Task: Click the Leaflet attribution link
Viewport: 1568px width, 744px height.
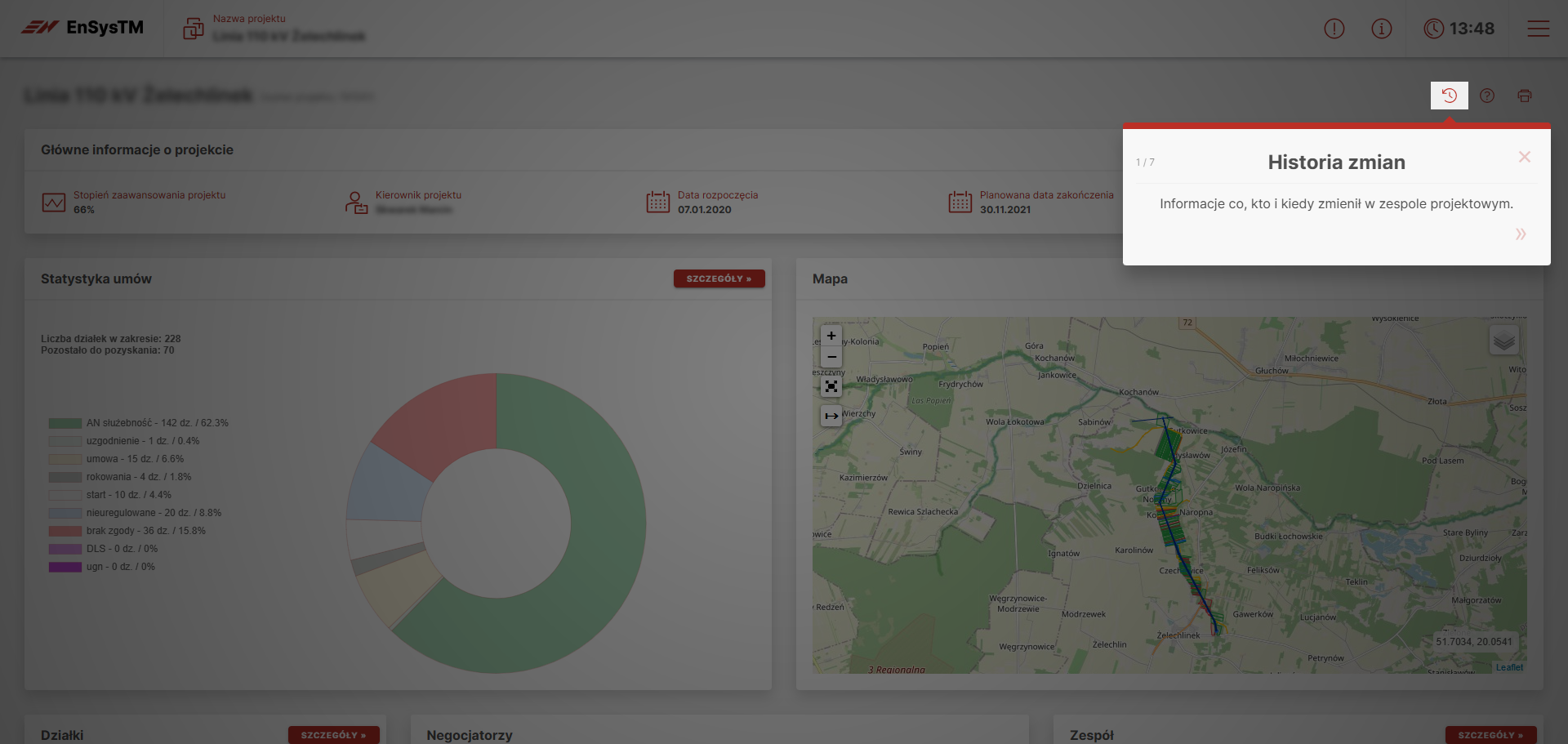Action: pyautogui.click(x=1509, y=667)
